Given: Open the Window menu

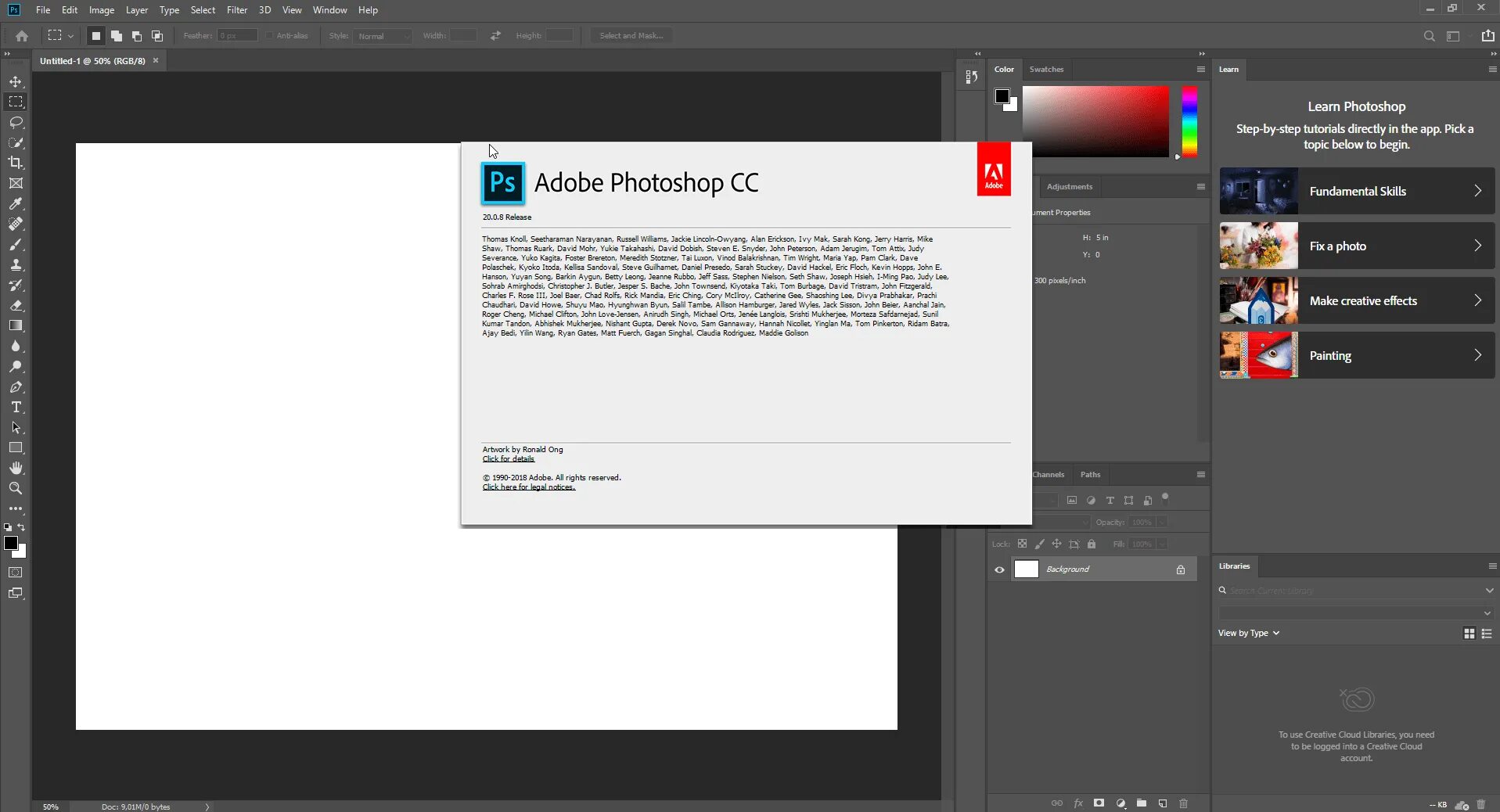Looking at the screenshot, I should pos(329,10).
